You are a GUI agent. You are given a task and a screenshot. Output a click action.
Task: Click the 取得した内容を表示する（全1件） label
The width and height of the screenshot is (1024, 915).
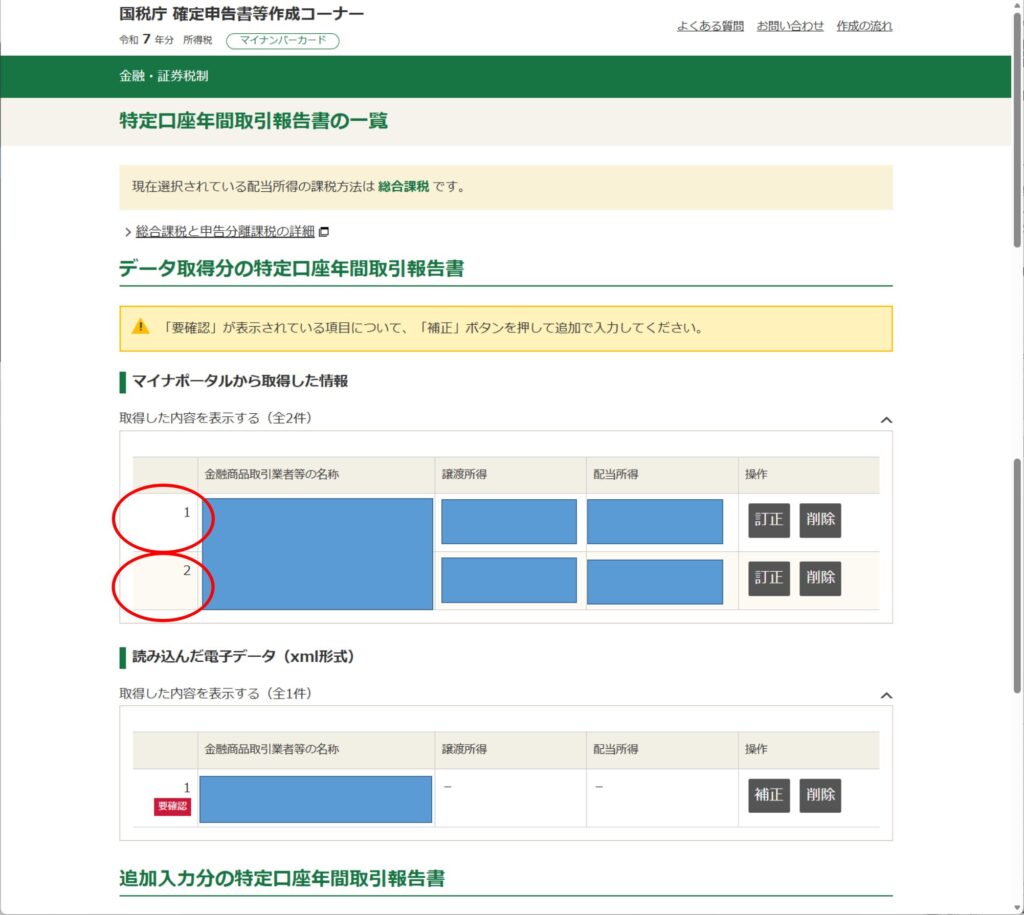click(222, 693)
